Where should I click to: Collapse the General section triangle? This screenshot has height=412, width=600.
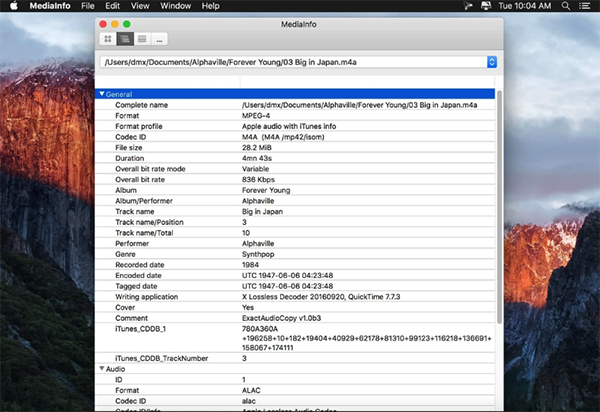coord(102,94)
